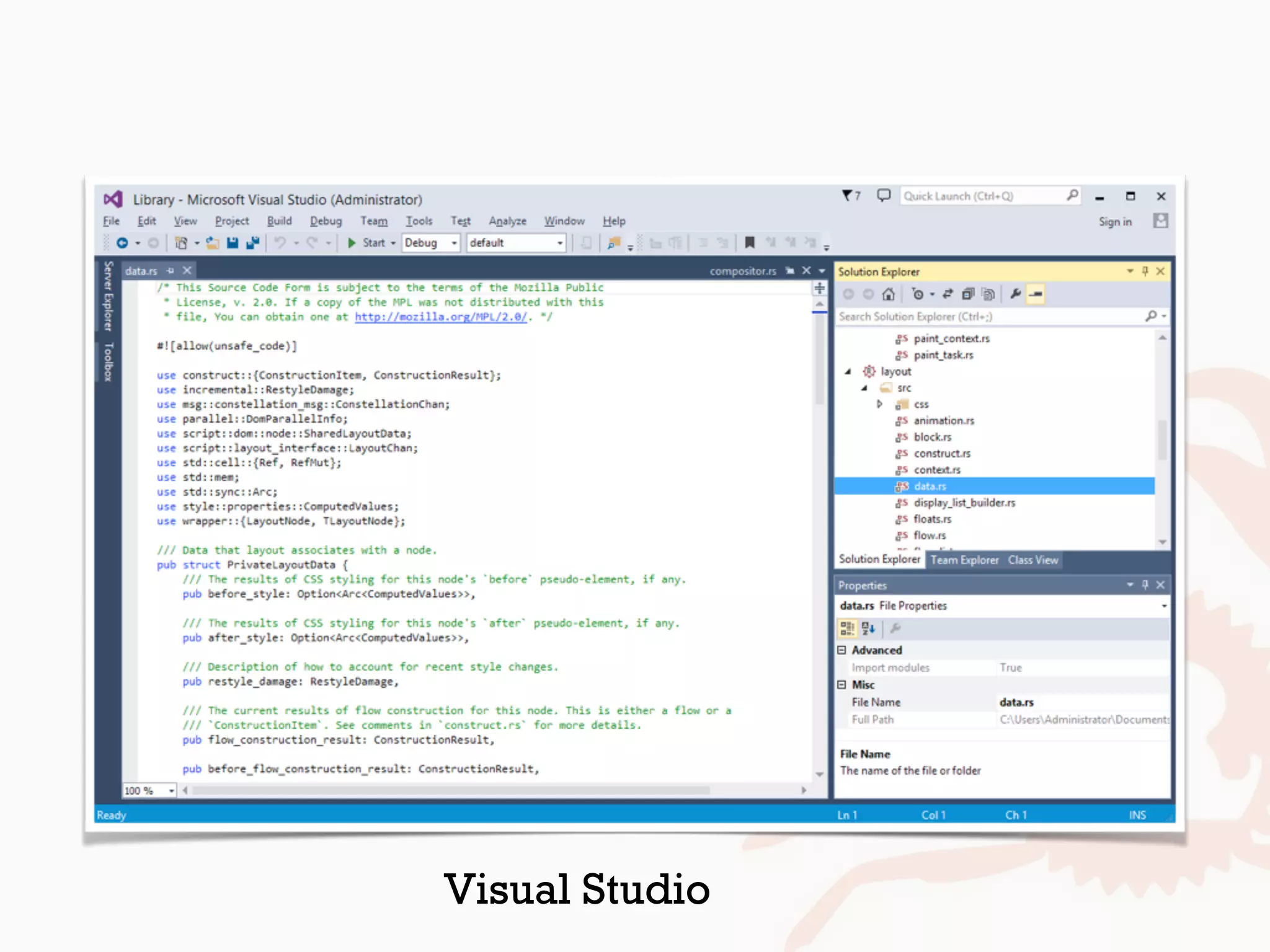Toggle the pin on the data.rs tab
Screen dimensions: 1270x952
pos(171,271)
